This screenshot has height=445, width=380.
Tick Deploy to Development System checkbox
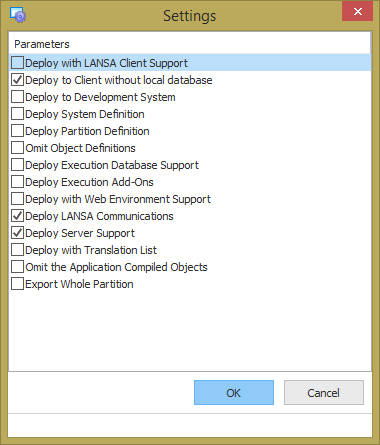tap(17, 96)
